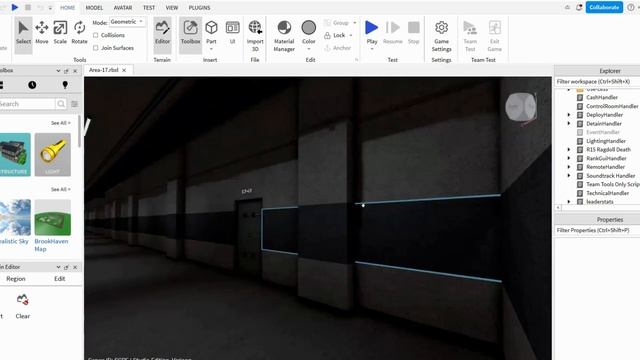Viewport: 640px width, 360px height.
Task: Open Game Settings
Action: (x=441, y=36)
